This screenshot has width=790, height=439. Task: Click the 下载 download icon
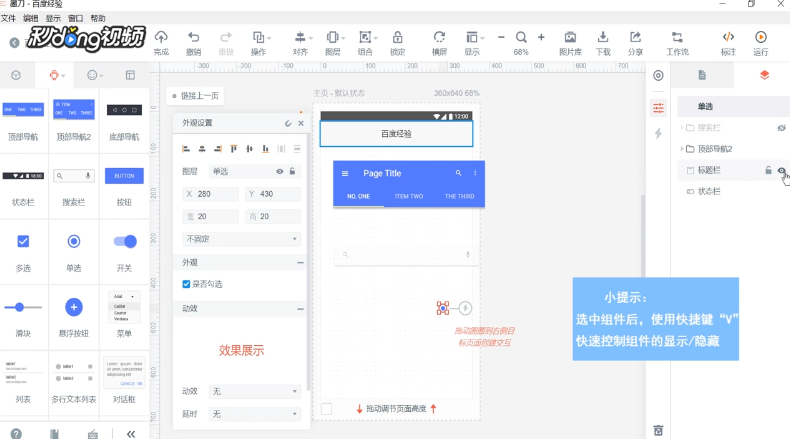pyautogui.click(x=603, y=37)
